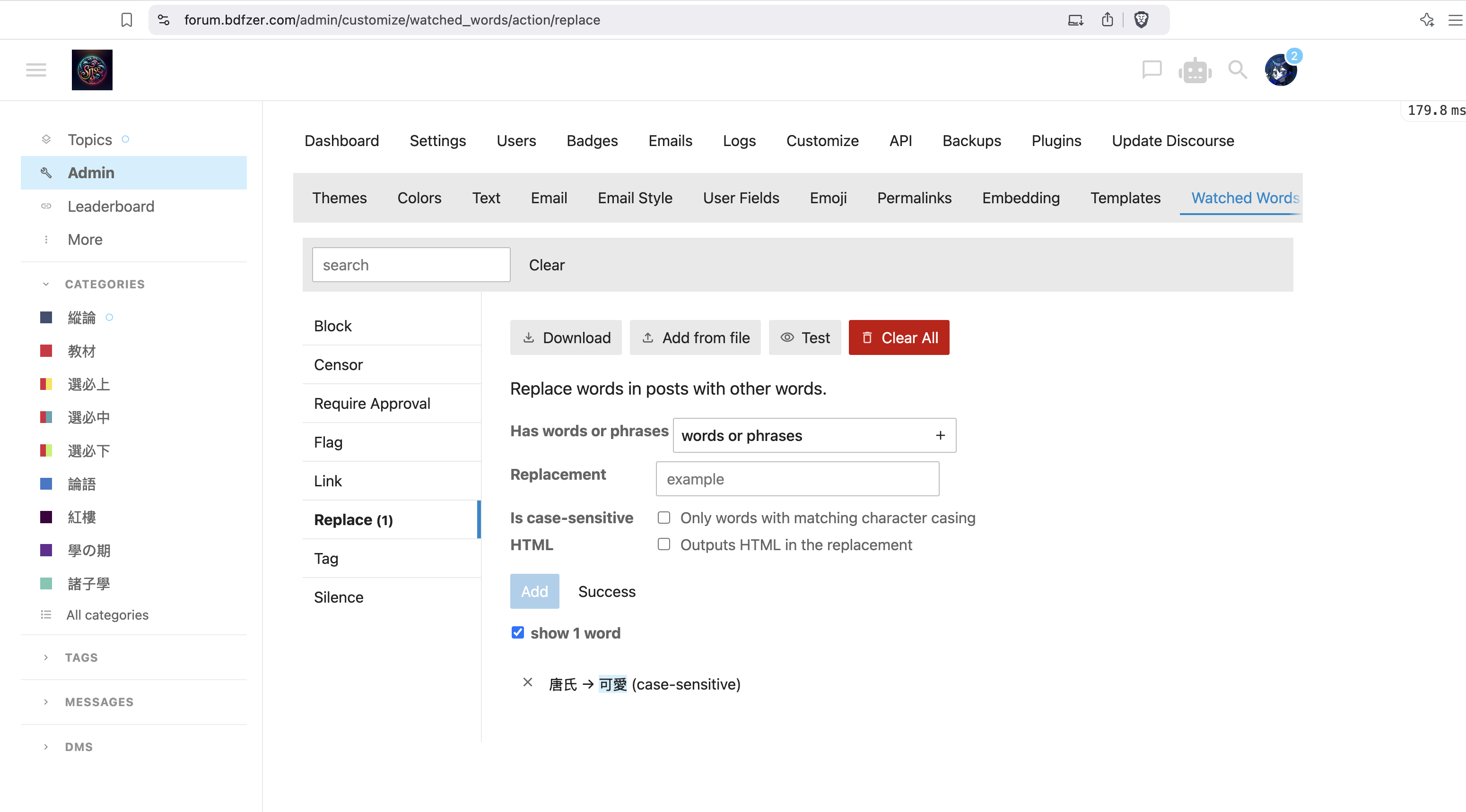Click the search magnifier in header

coord(1237,70)
